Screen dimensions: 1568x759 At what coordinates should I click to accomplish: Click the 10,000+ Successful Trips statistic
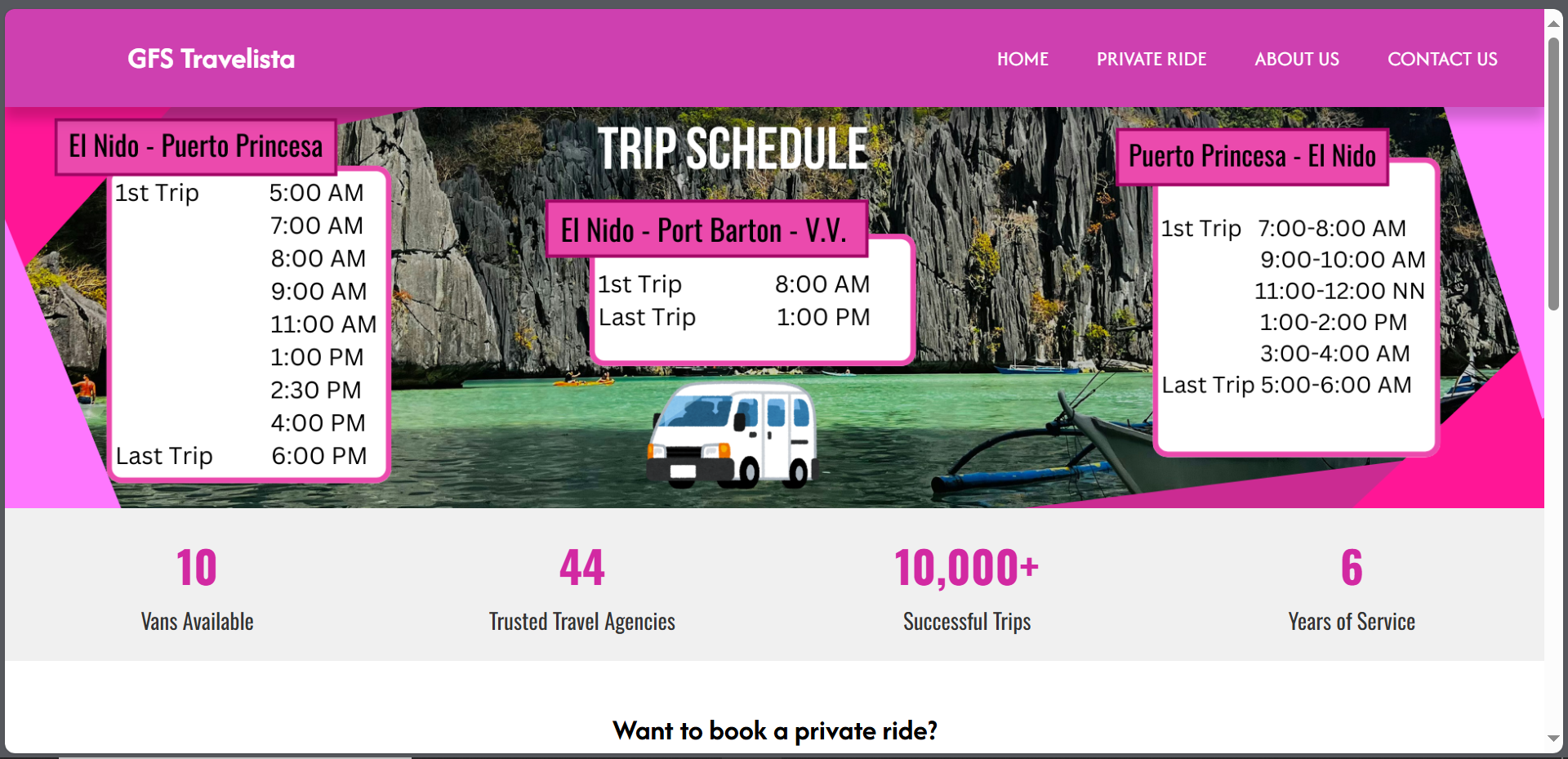pyautogui.click(x=966, y=588)
